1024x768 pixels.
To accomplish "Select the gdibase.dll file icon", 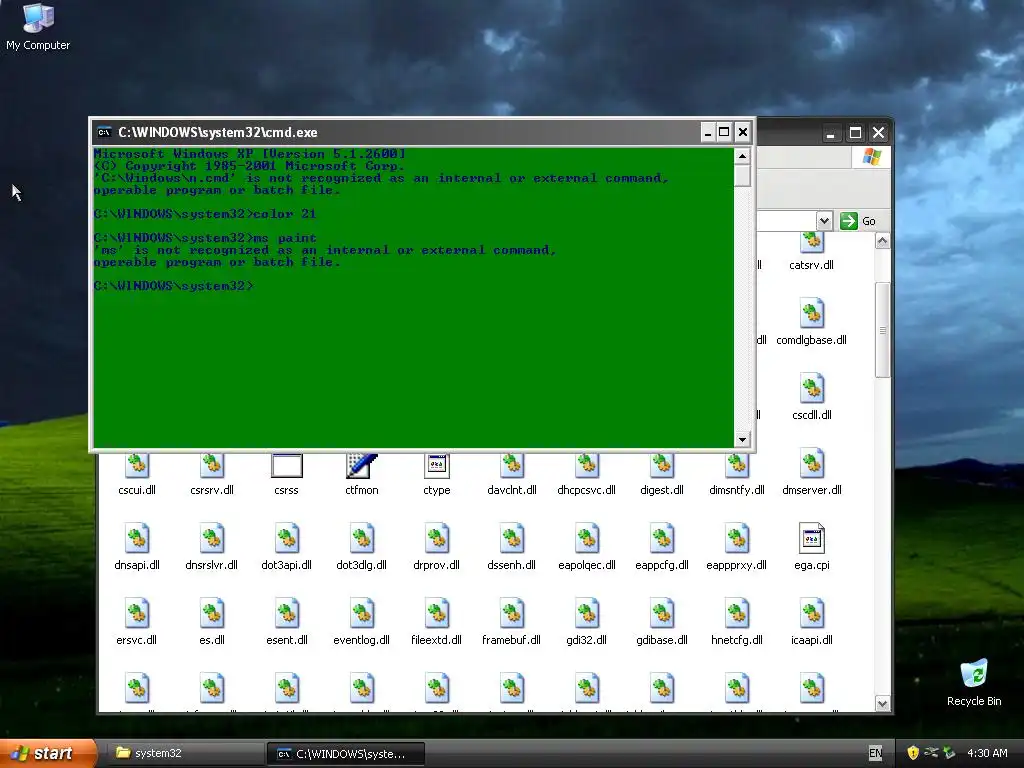I will (662, 622).
